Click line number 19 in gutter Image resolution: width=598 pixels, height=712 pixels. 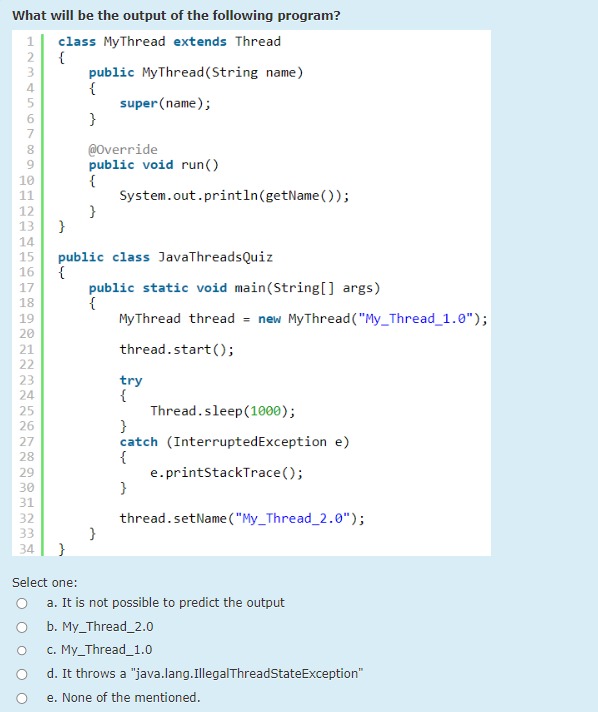pos(27,319)
